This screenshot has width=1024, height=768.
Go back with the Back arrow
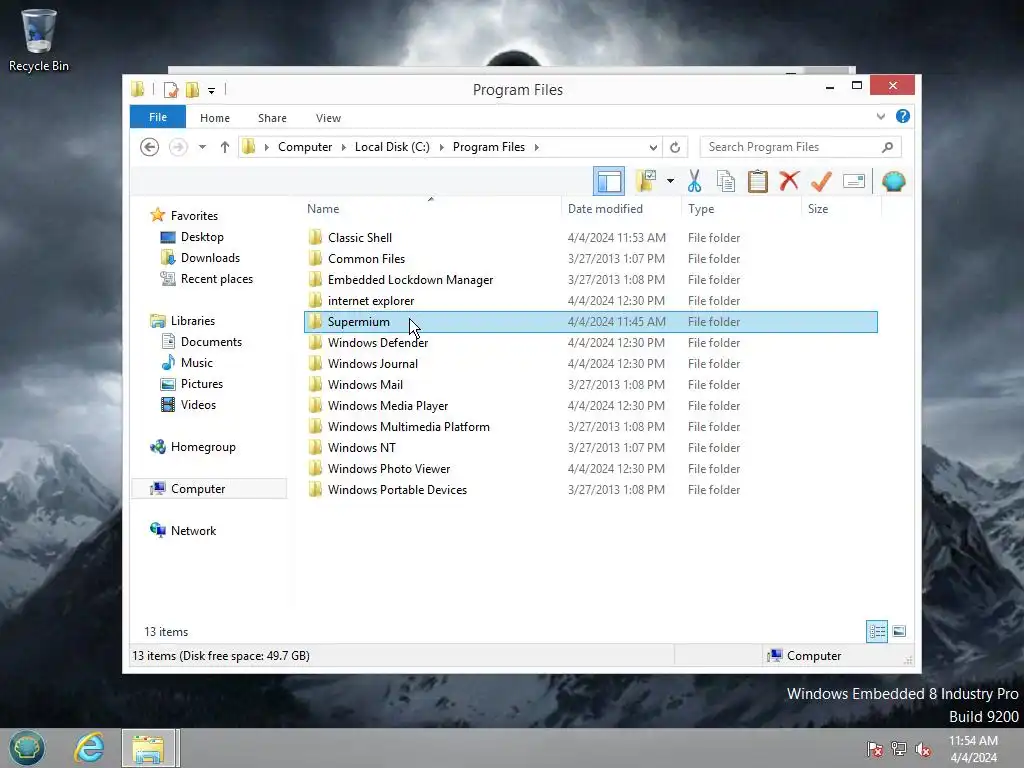coord(150,147)
